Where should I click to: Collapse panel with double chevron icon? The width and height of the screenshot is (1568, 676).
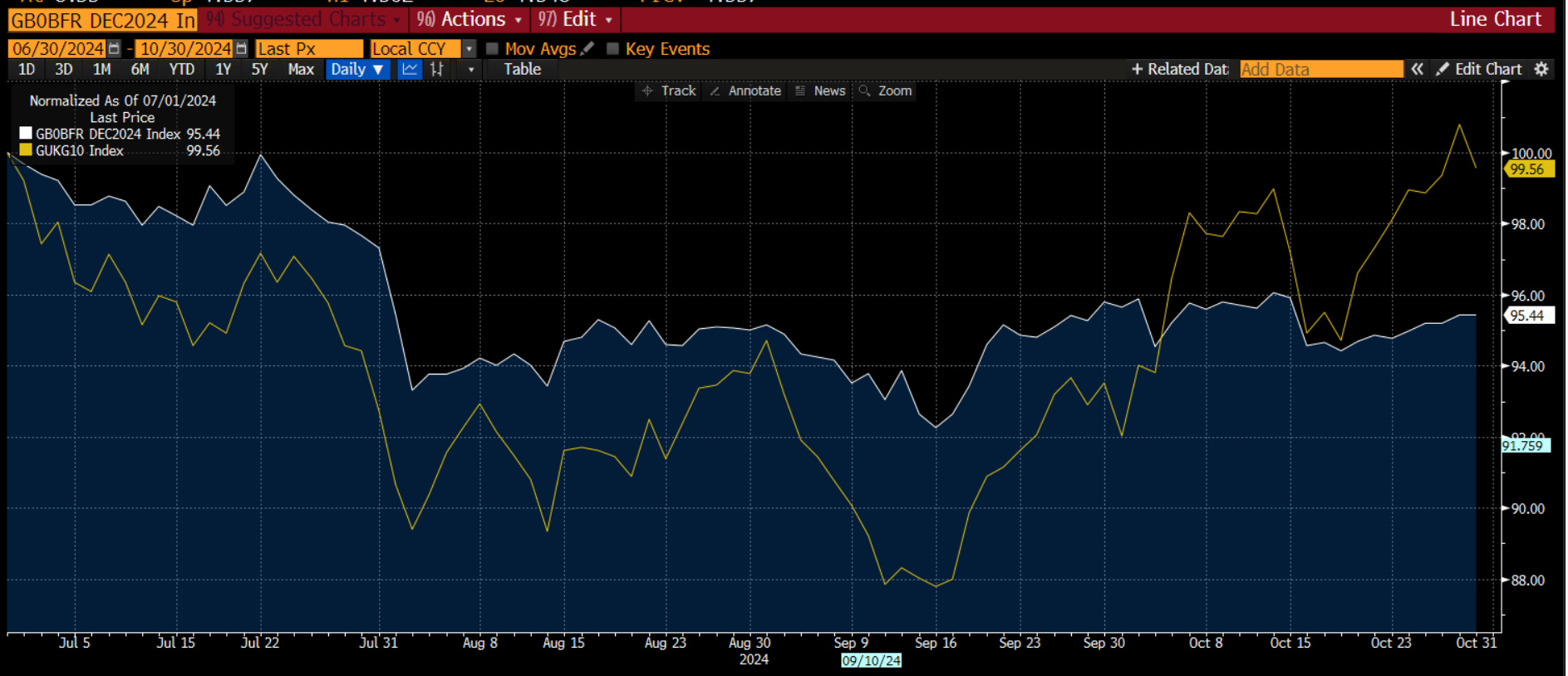click(1418, 70)
